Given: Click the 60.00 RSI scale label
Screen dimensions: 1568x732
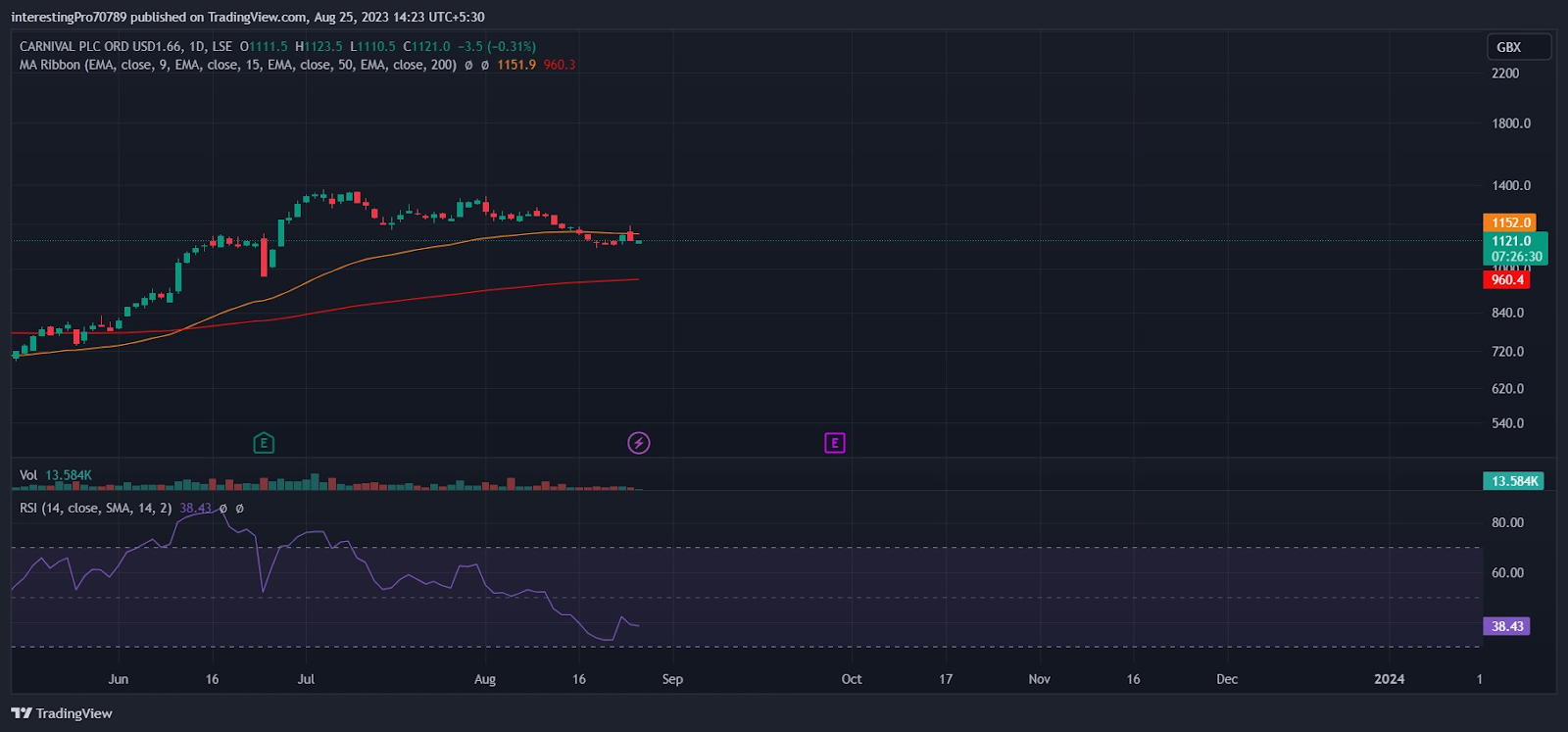Looking at the screenshot, I should point(1507,572).
